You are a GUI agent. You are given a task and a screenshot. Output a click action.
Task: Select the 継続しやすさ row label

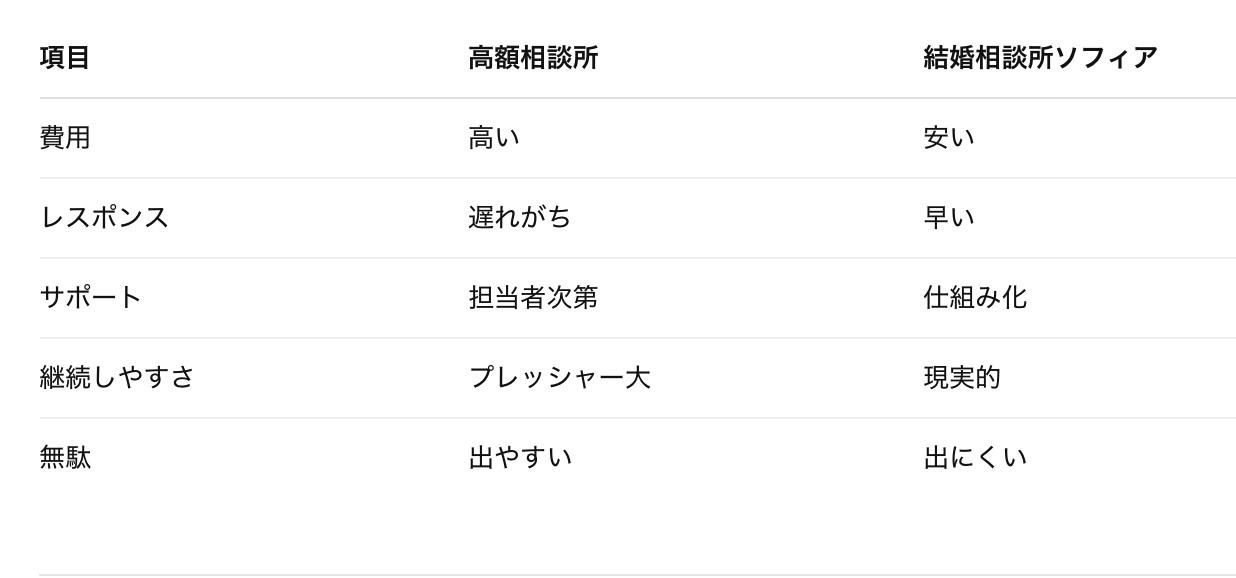(x=117, y=378)
